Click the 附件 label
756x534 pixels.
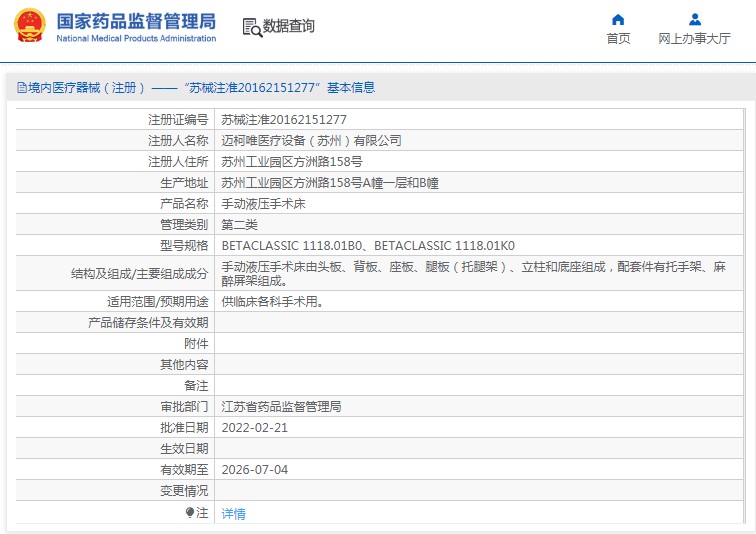(196, 344)
